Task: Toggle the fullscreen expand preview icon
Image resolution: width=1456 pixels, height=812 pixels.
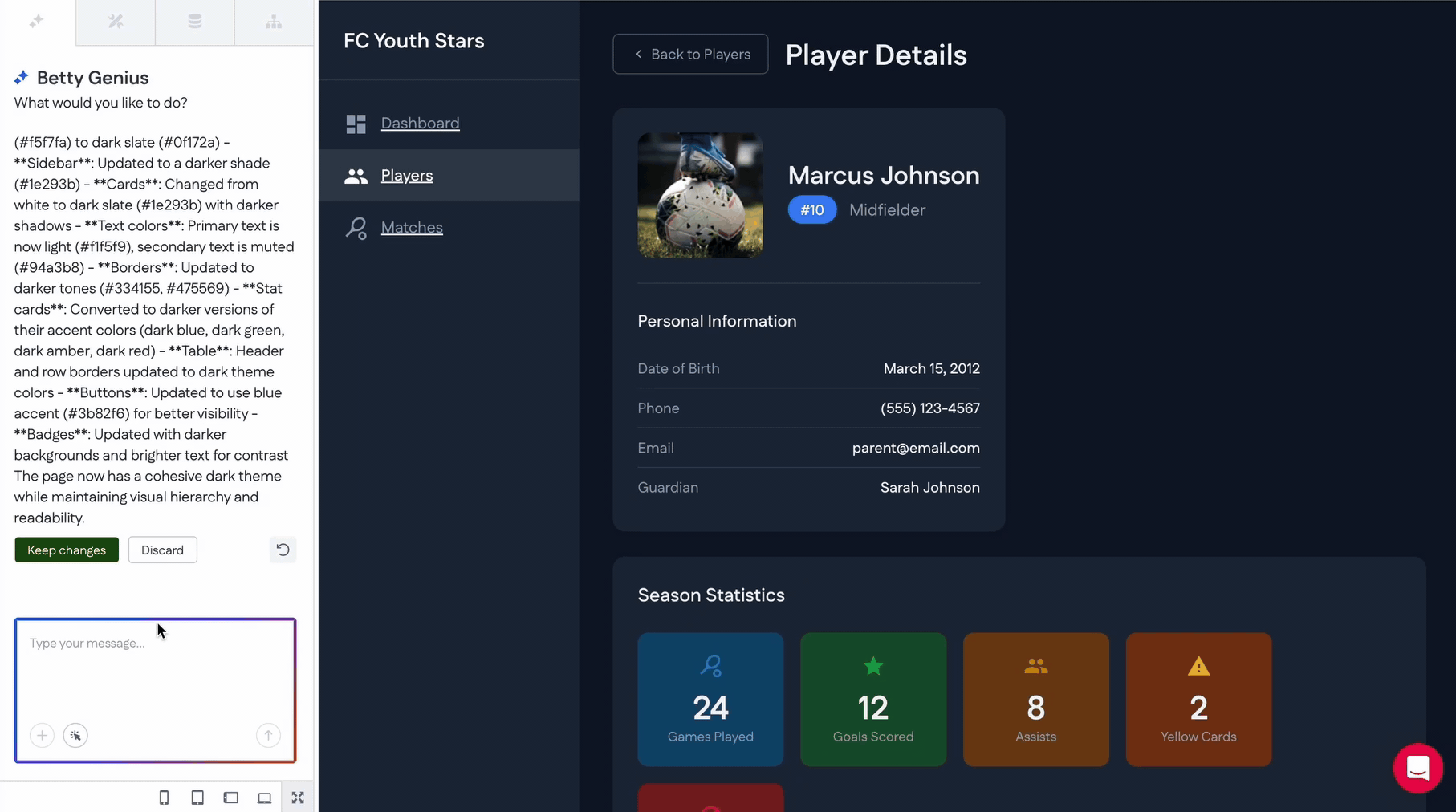Action: click(x=298, y=798)
